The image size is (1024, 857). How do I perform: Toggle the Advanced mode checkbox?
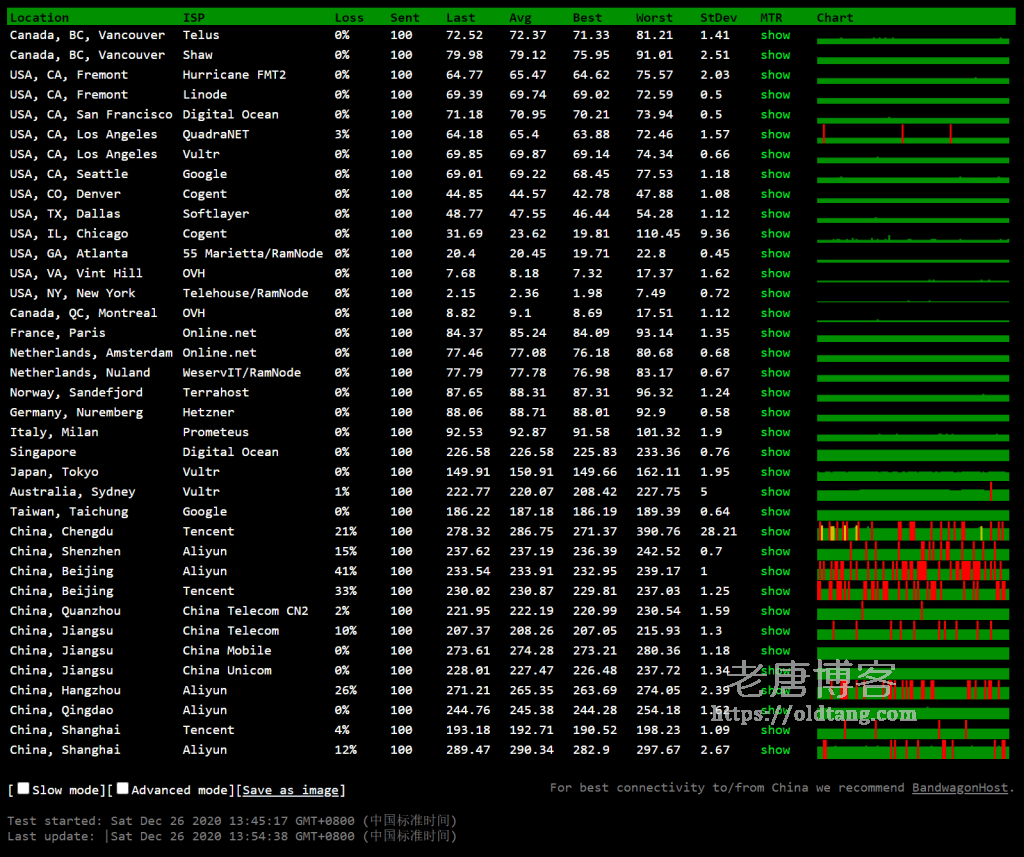(x=122, y=789)
